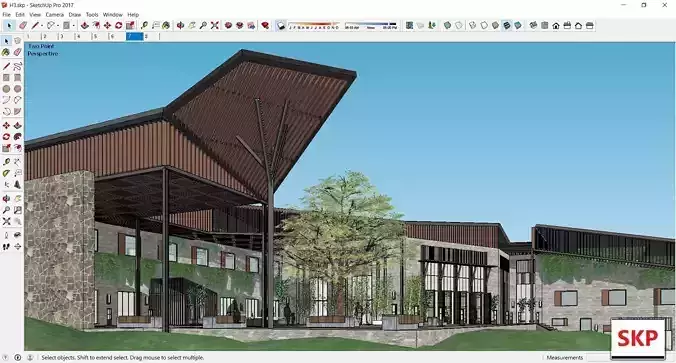Select the Protractor tool
676x363 pixels.
pyautogui.click(x=6, y=173)
